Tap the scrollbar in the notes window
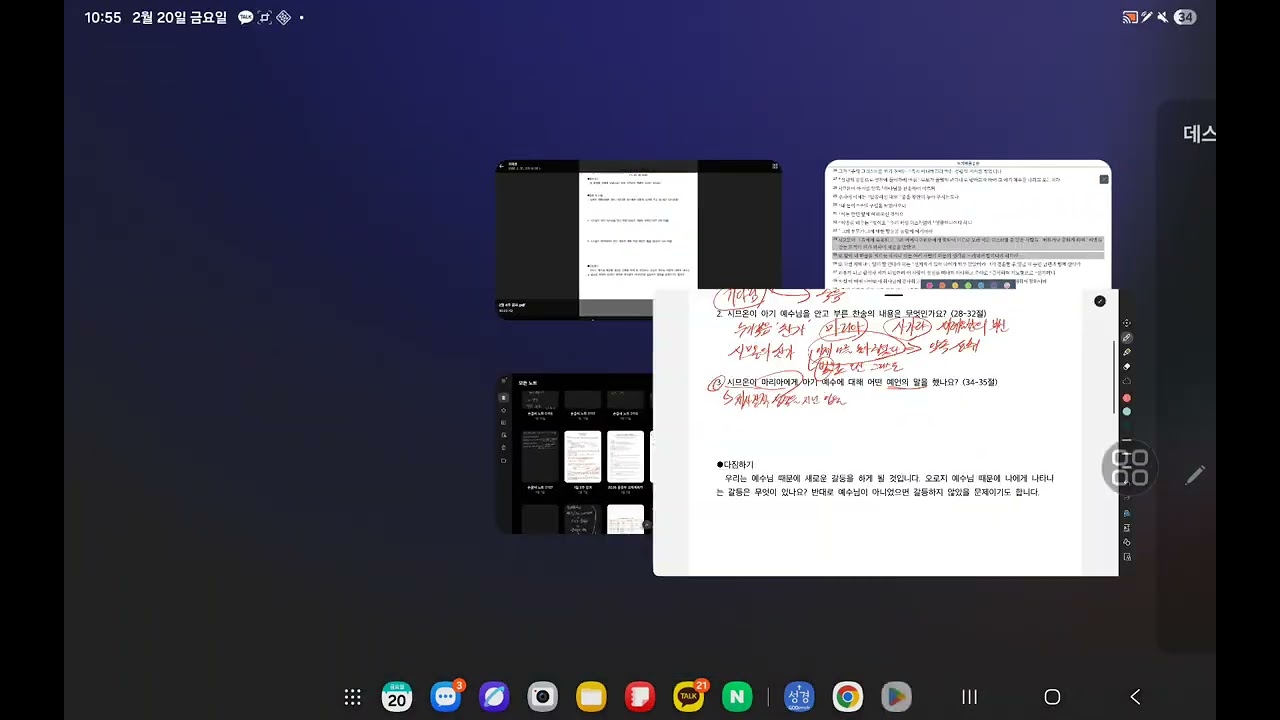This screenshot has height=720, width=1280. [1115, 377]
